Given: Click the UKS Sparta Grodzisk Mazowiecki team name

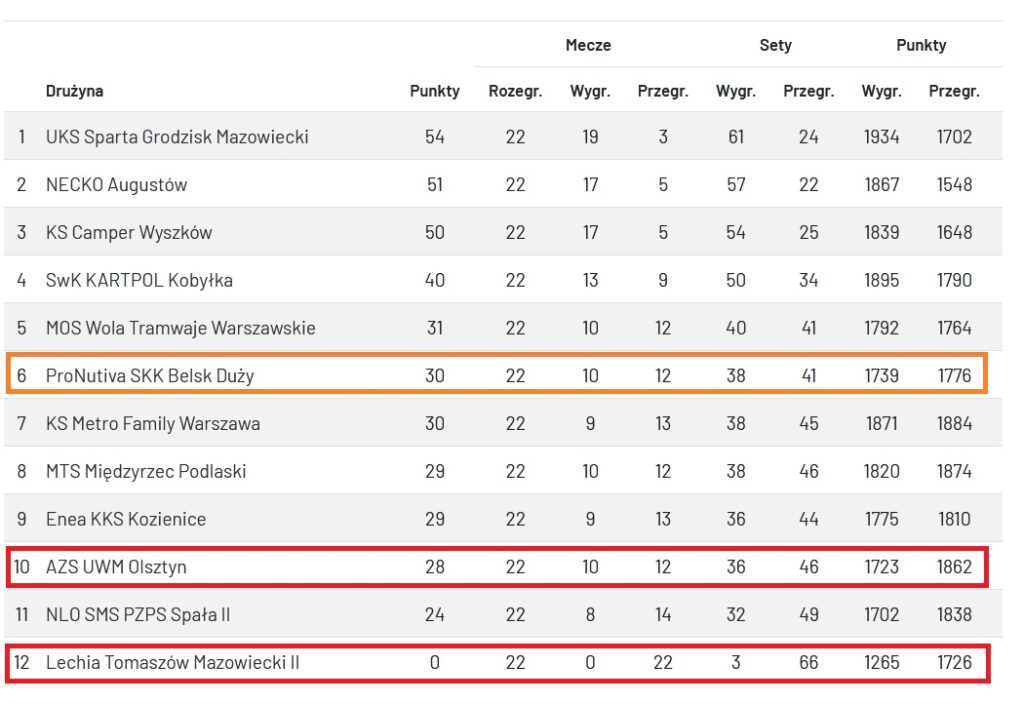Looking at the screenshot, I should [x=177, y=137].
